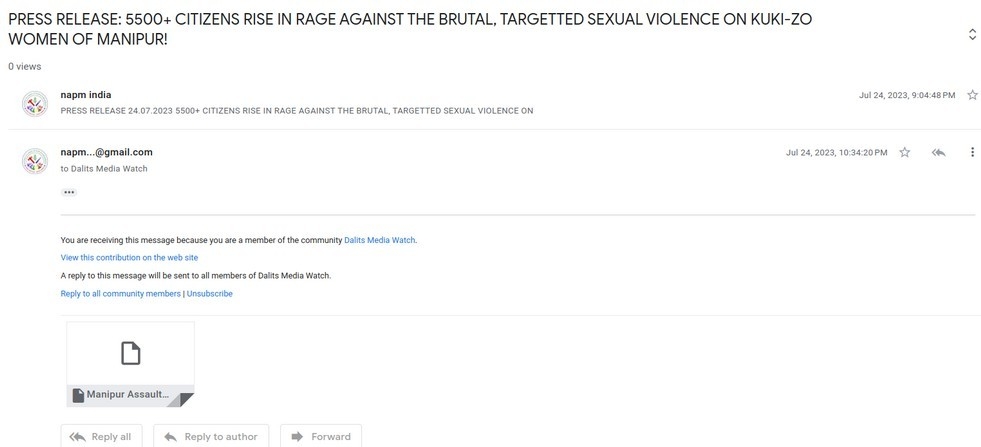Click the napm india avatar icon
The image size is (981, 447).
(35, 103)
